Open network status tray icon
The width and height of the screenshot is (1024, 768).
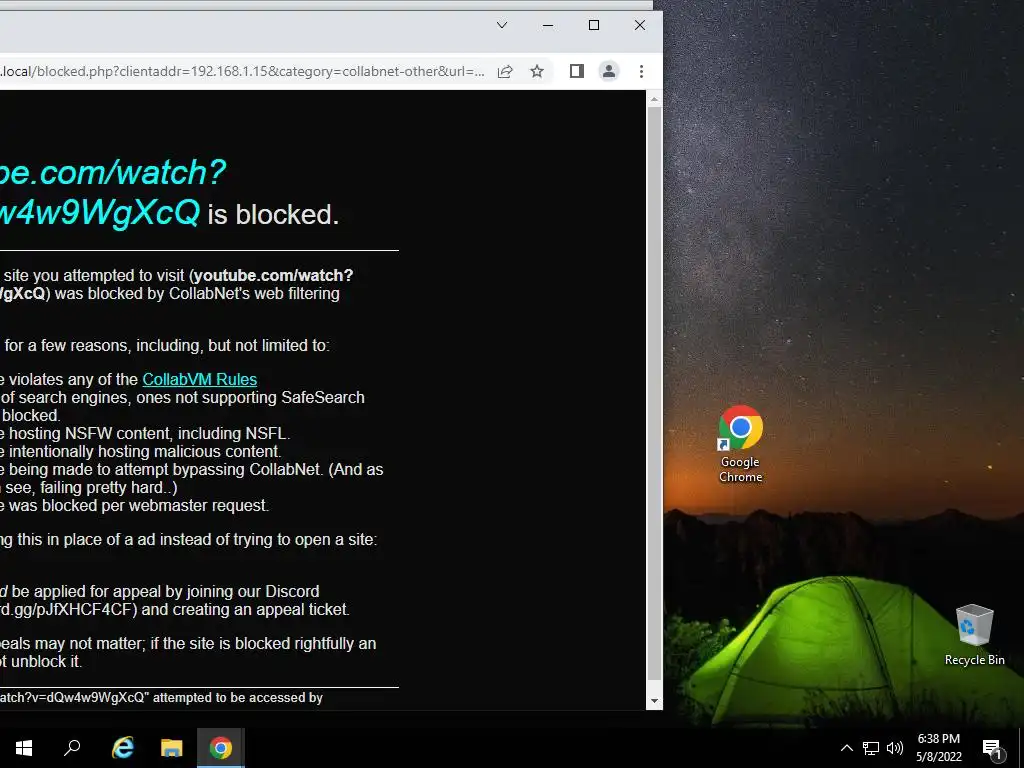[871, 748]
